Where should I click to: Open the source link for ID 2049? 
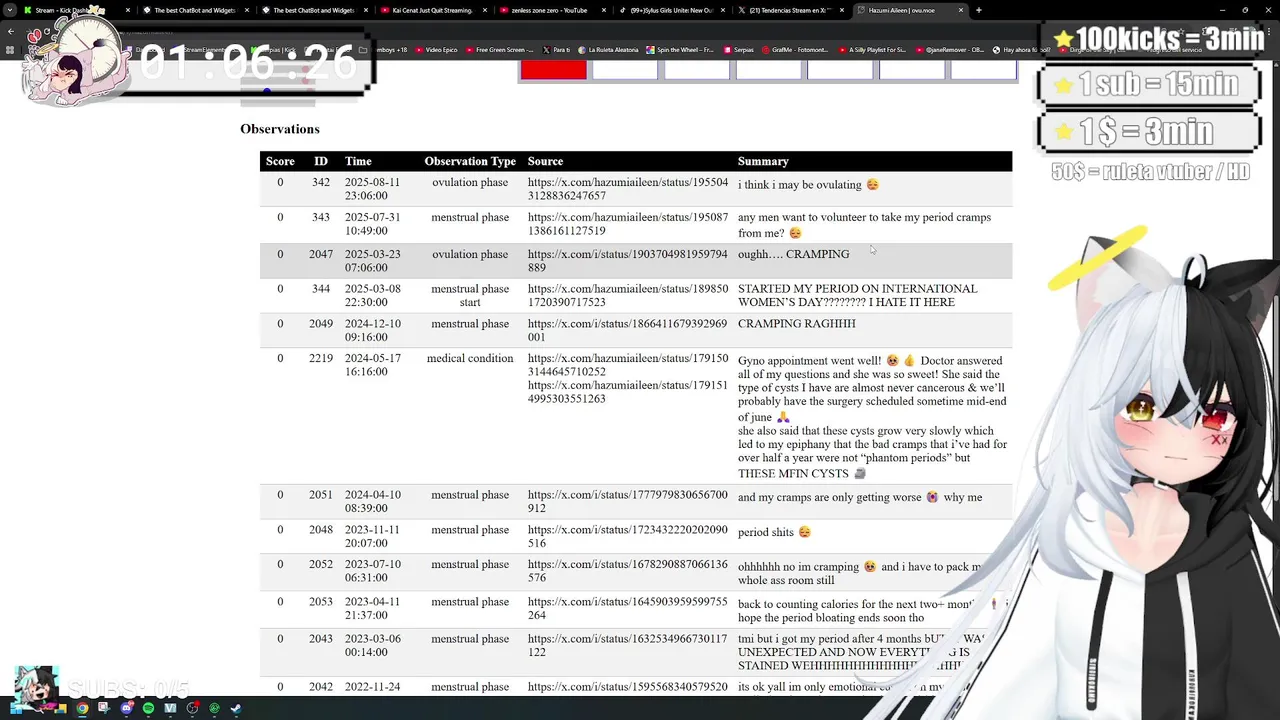click(628, 330)
